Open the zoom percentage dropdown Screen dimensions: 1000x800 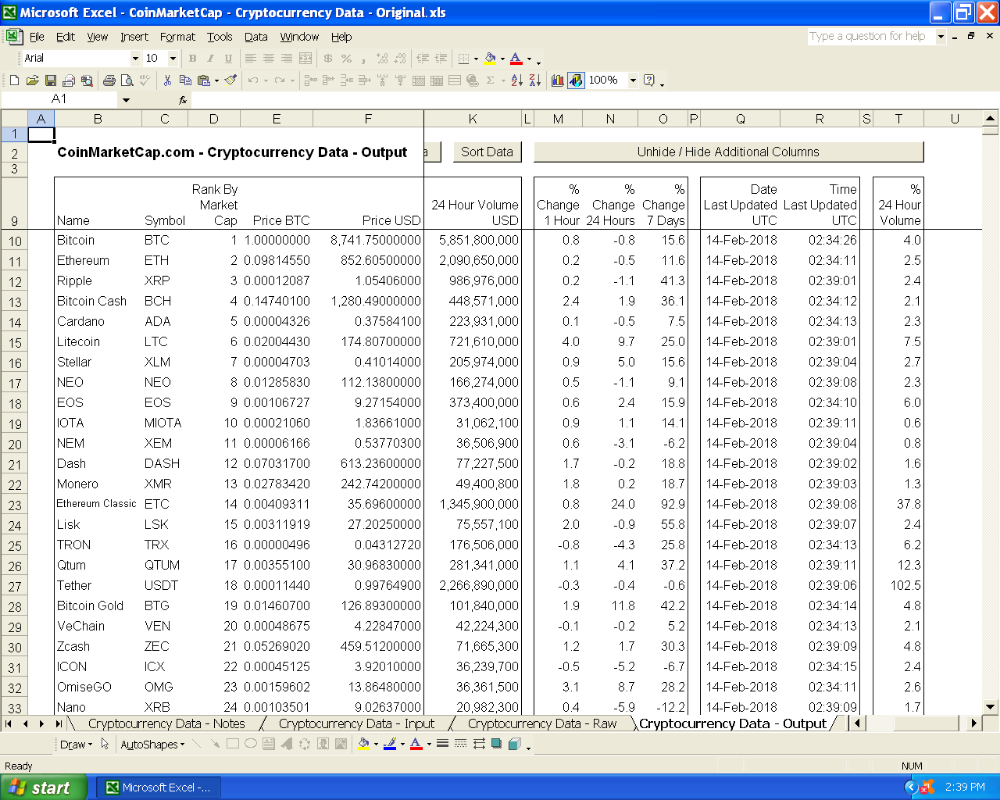[x=633, y=80]
